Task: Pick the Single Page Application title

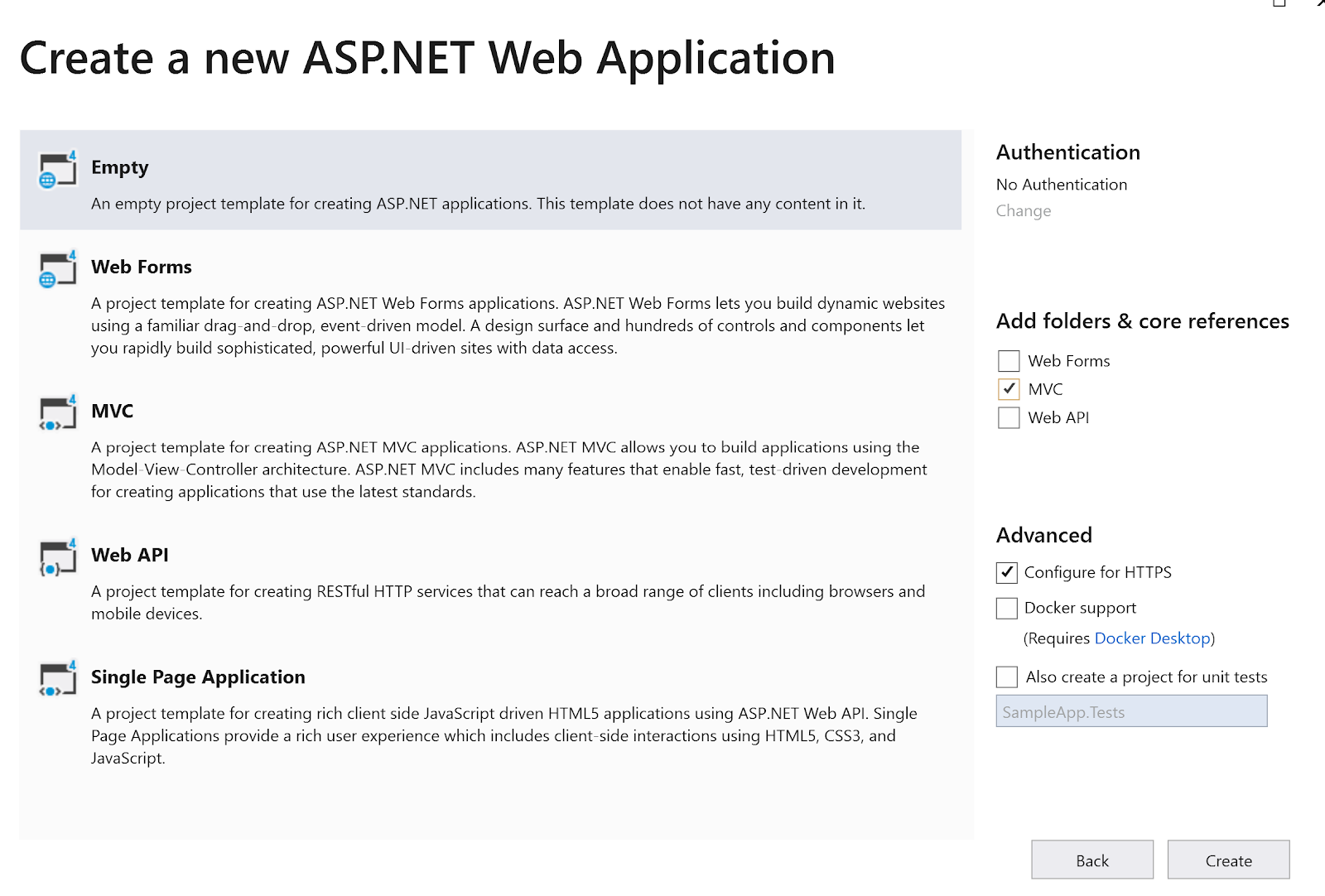Action: (198, 677)
